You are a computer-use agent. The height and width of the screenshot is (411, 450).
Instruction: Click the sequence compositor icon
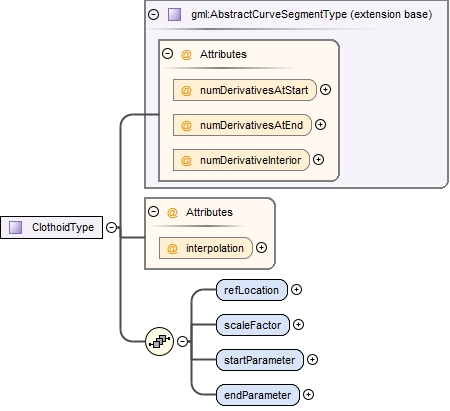tap(160, 341)
